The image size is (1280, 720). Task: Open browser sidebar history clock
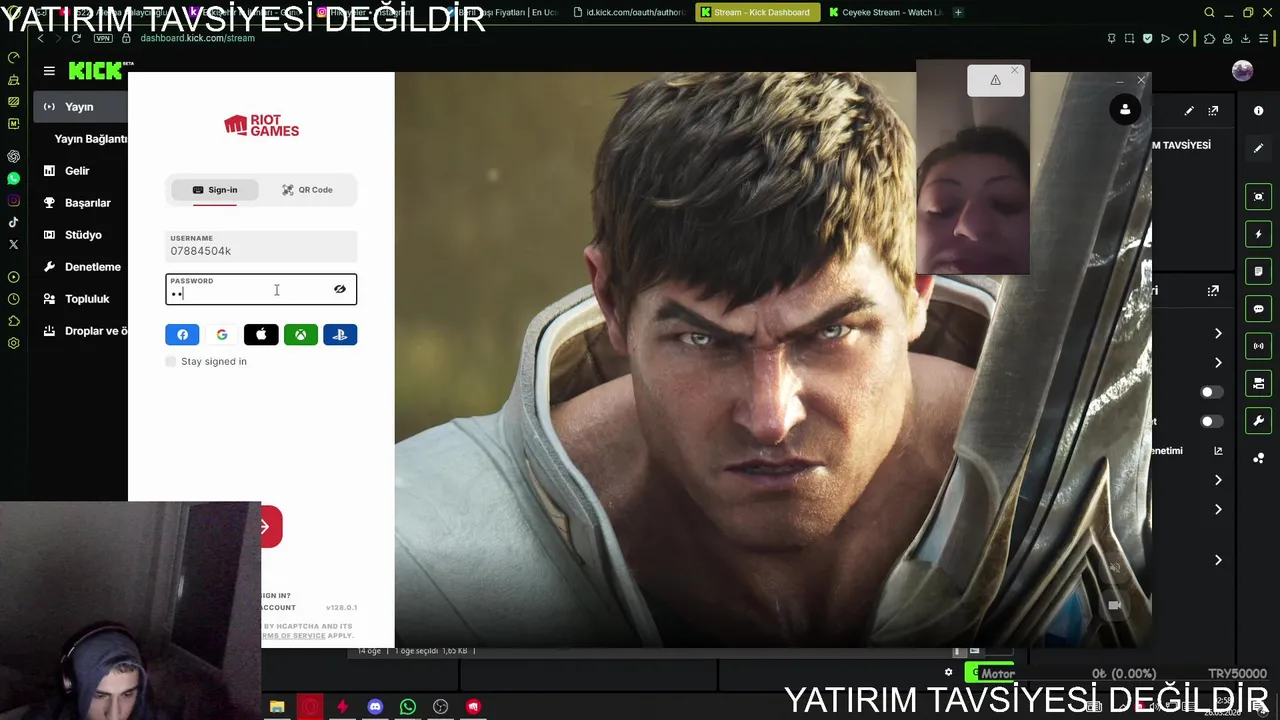(x=13, y=299)
